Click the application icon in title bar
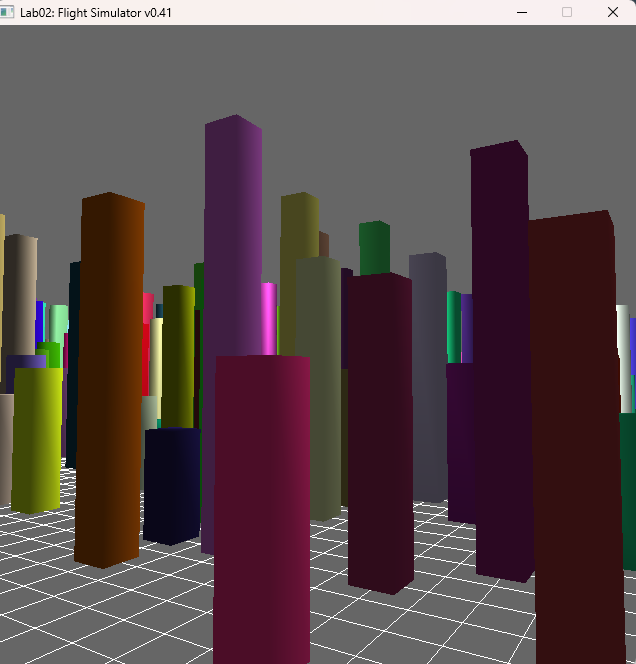 pyautogui.click(x=10, y=12)
